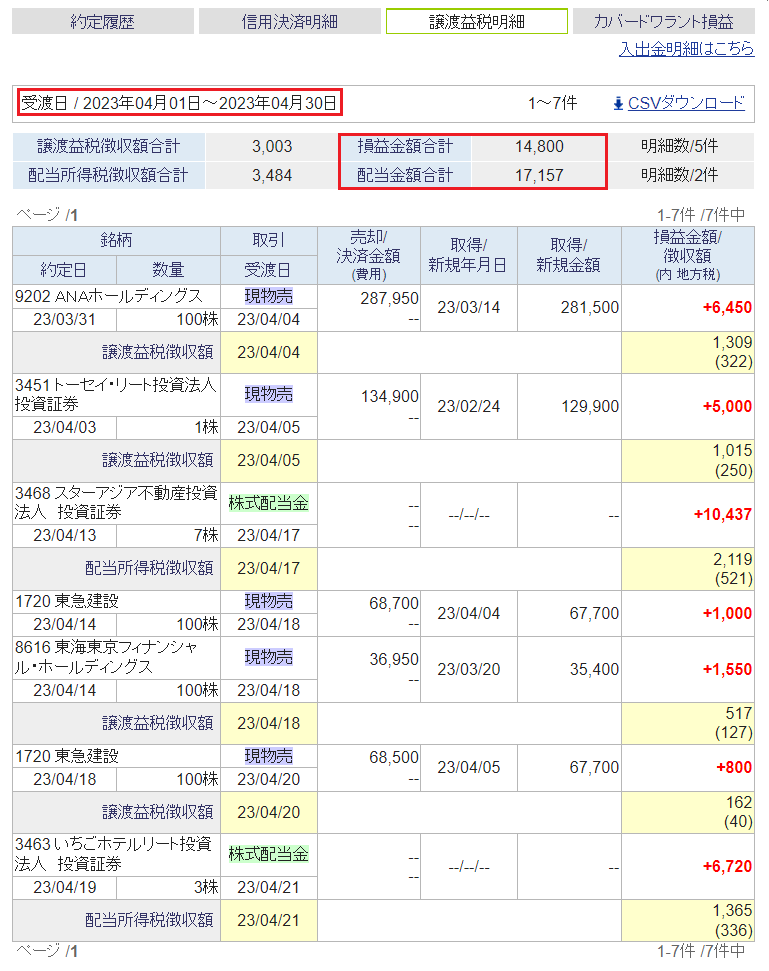
Task: Click the 3468 スターアジア不動産投資法人 name
Action: point(116,503)
